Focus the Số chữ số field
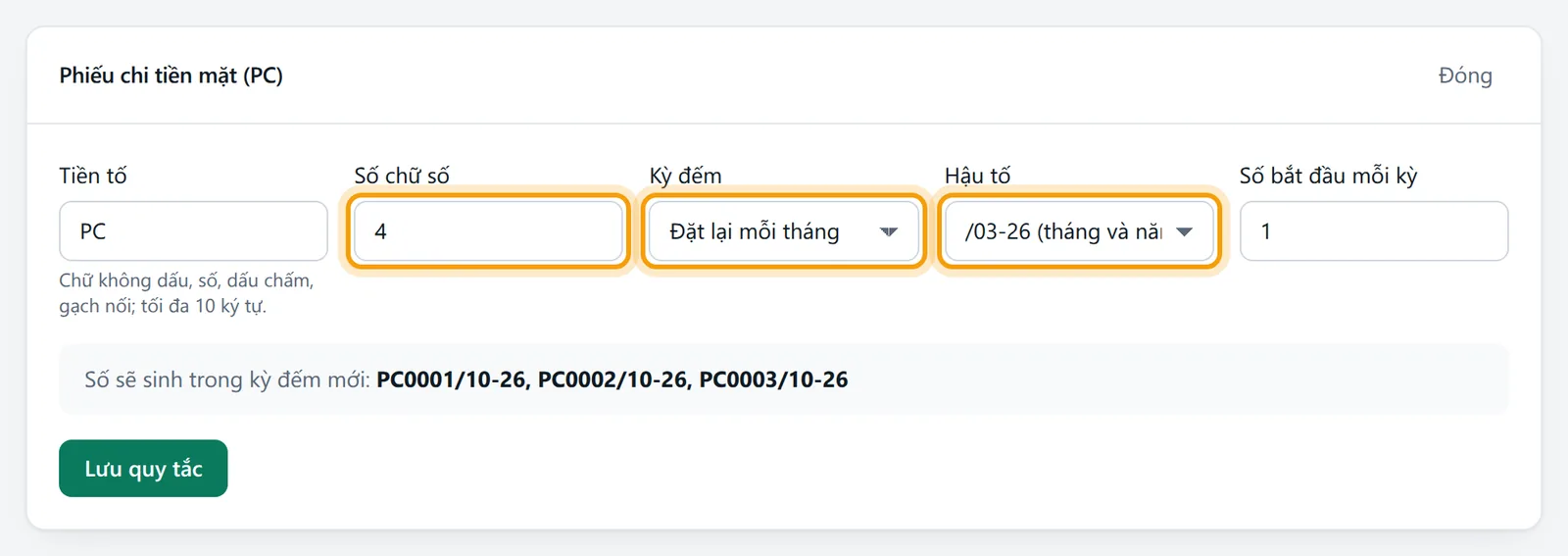Image resolution: width=1568 pixels, height=556 pixels. [x=488, y=231]
